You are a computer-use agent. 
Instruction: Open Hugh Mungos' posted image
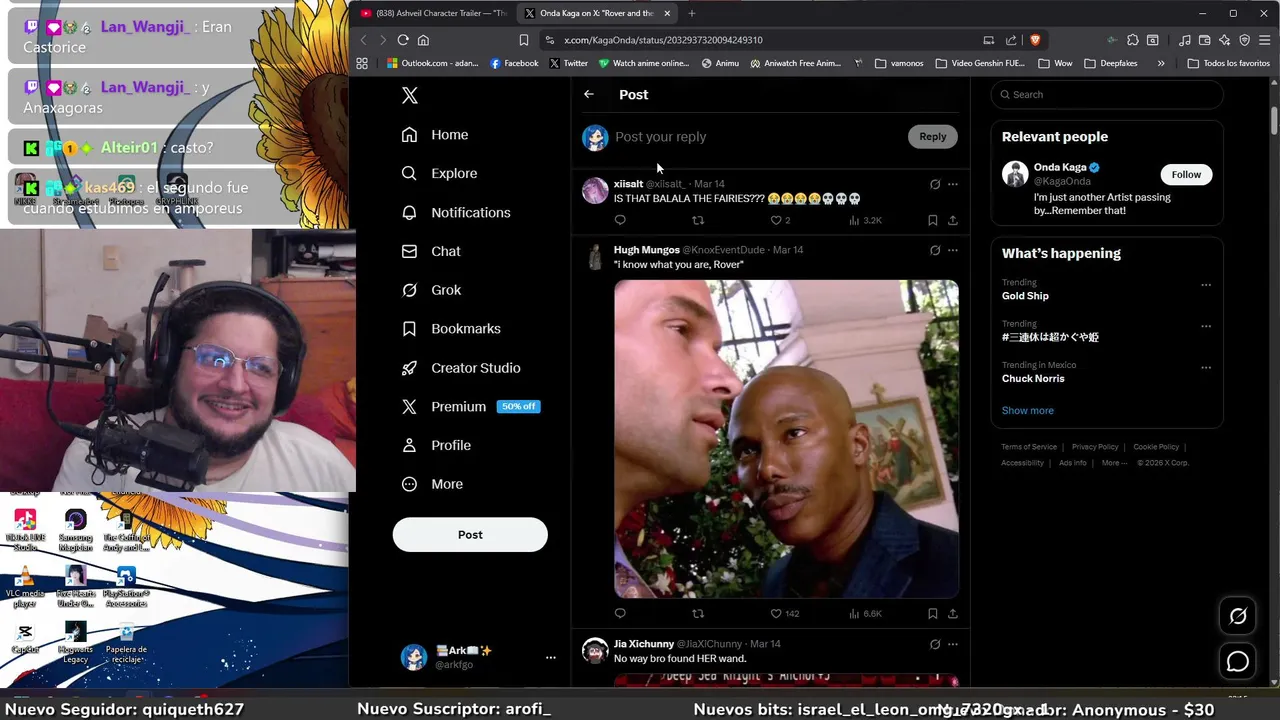(x=786, y=439)
